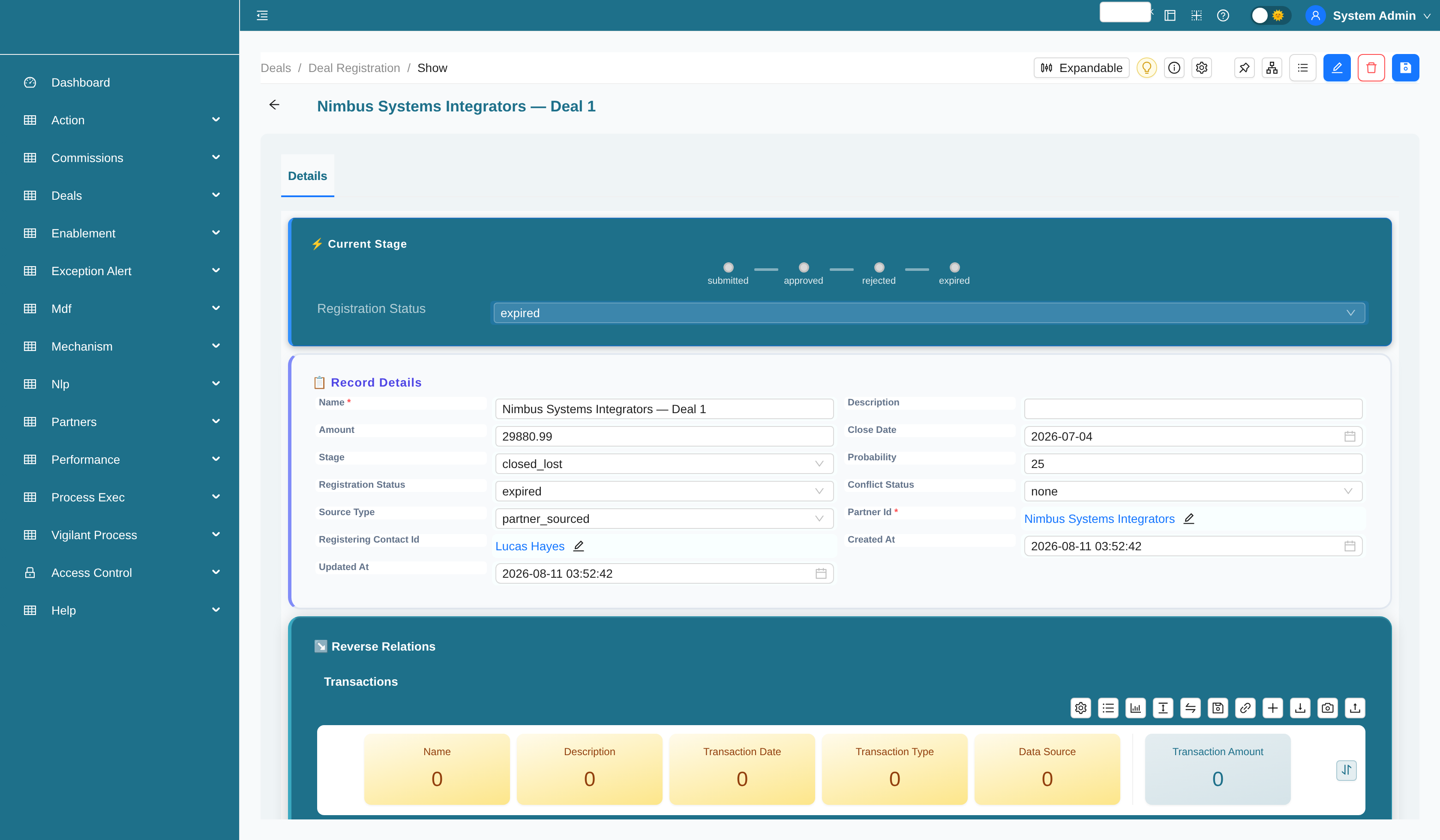Click the Probability input field
1440x840 pixels.
tap(1193, 464)
